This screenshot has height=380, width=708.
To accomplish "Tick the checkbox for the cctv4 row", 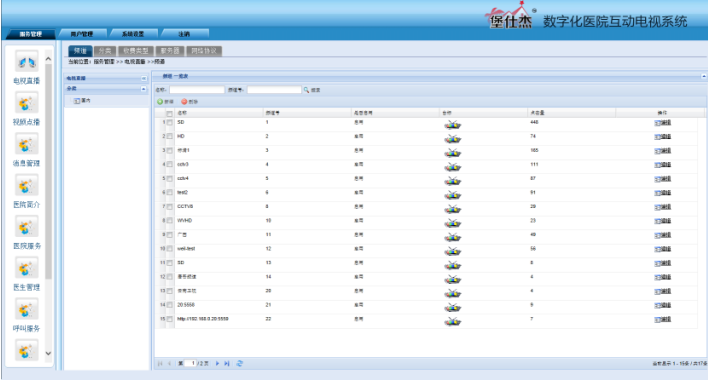I will click(x=170, y=178).
